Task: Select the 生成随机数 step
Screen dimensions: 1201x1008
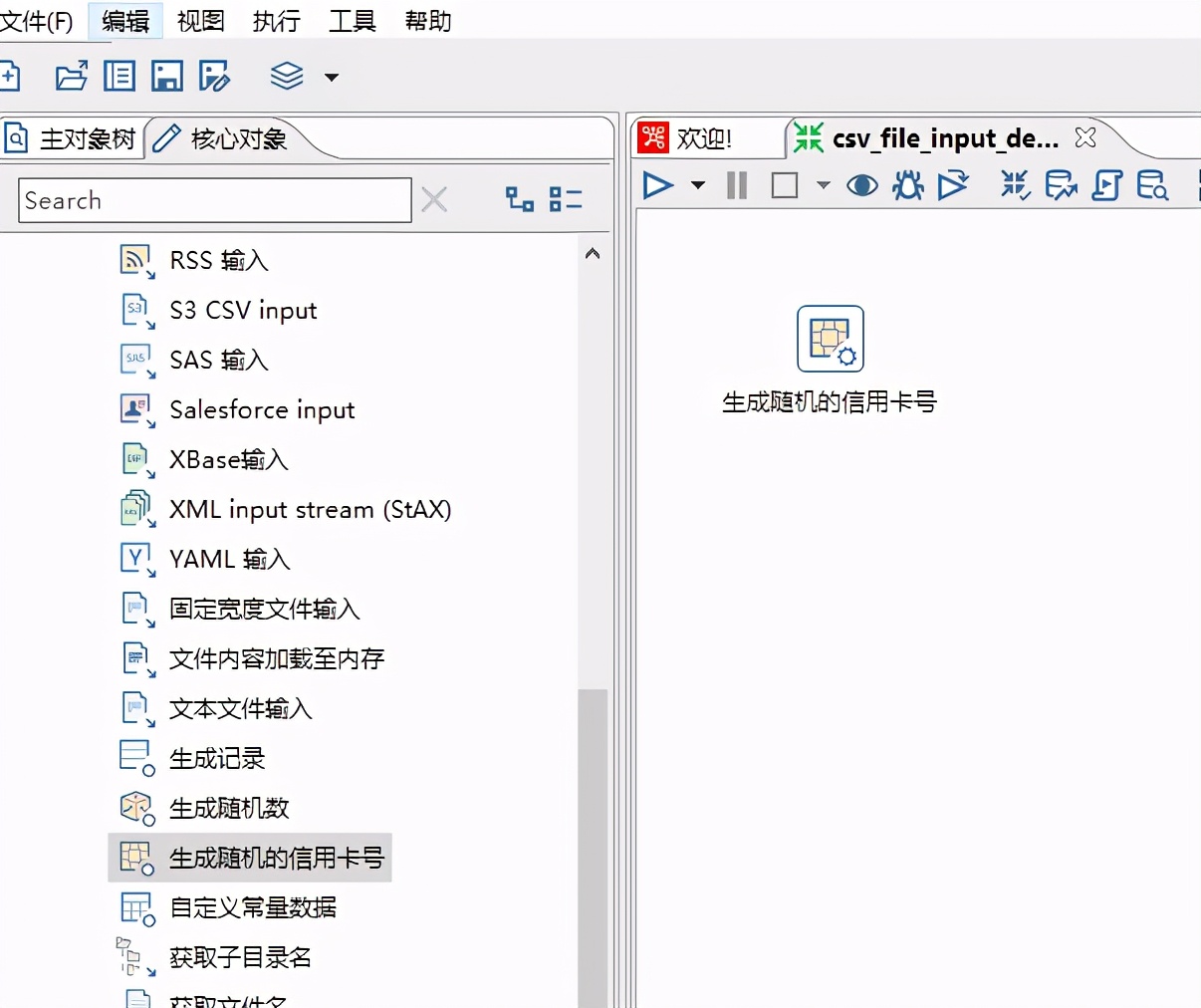Action: click(229, 808)
